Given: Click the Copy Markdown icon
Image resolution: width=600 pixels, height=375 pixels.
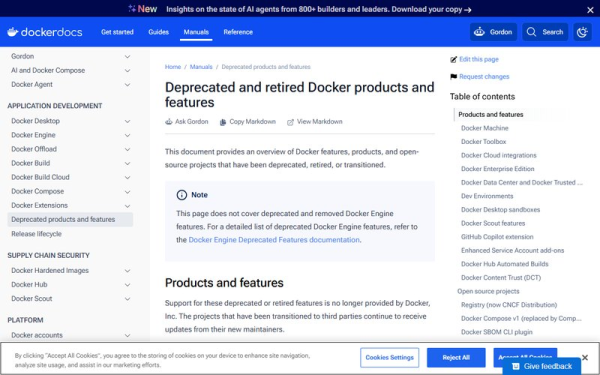Looking at the screenshot, I should [223, 122].
